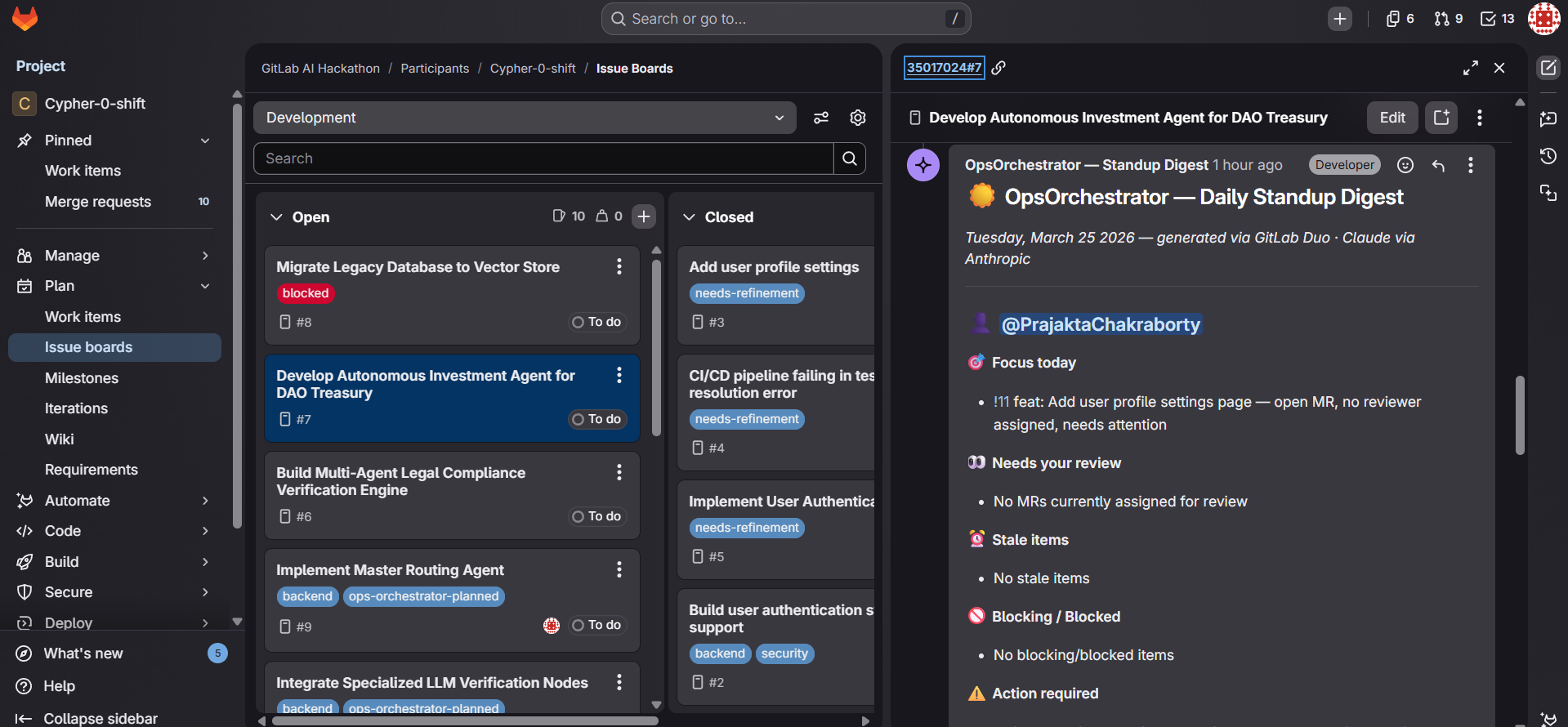Collapse the Open list
The height and width of the screenshot is (727, 1568).
[x=276, y=217]
